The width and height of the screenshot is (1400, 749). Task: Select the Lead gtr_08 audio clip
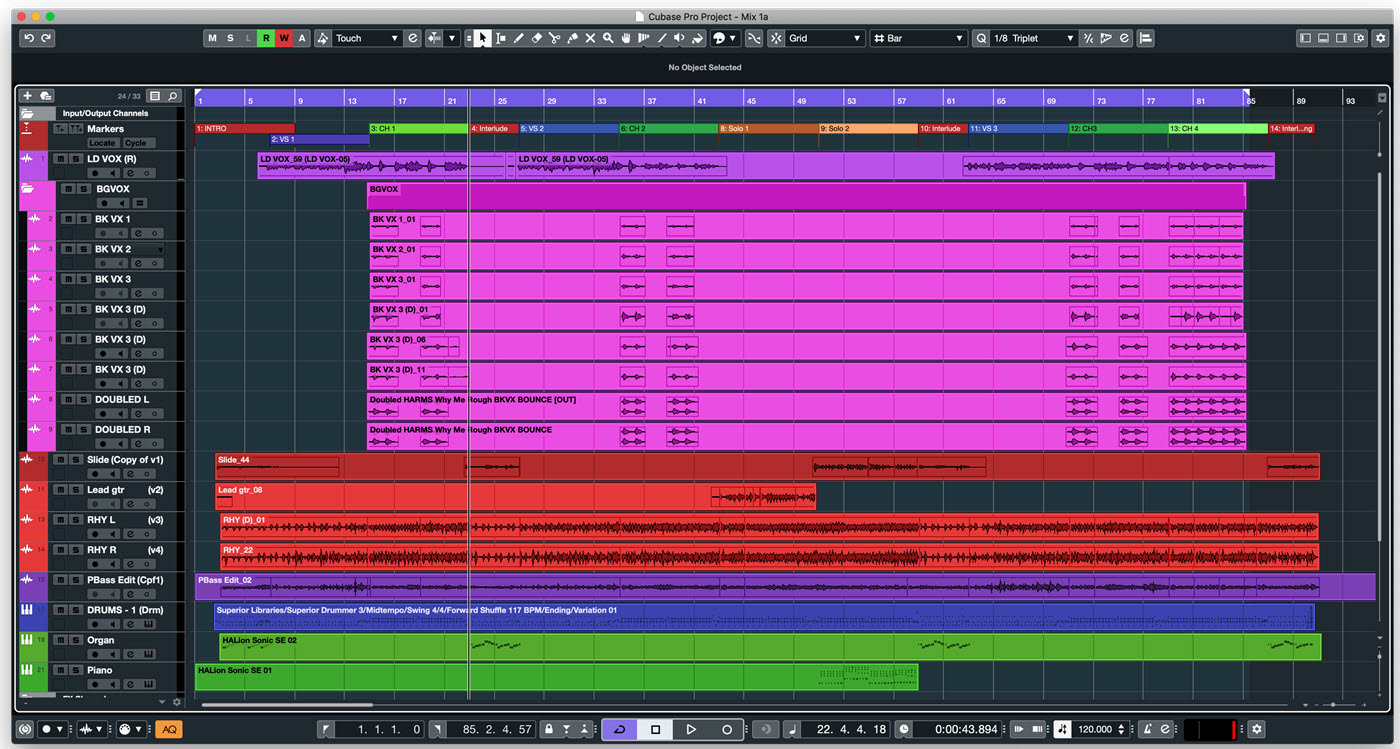click(x=515, y=497)
